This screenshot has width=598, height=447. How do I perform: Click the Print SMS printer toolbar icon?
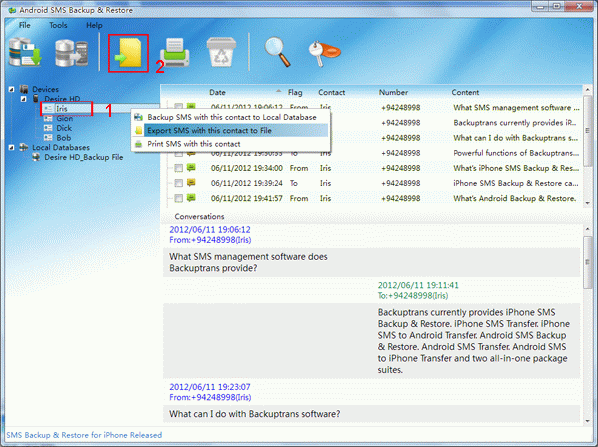click(175, 53)
